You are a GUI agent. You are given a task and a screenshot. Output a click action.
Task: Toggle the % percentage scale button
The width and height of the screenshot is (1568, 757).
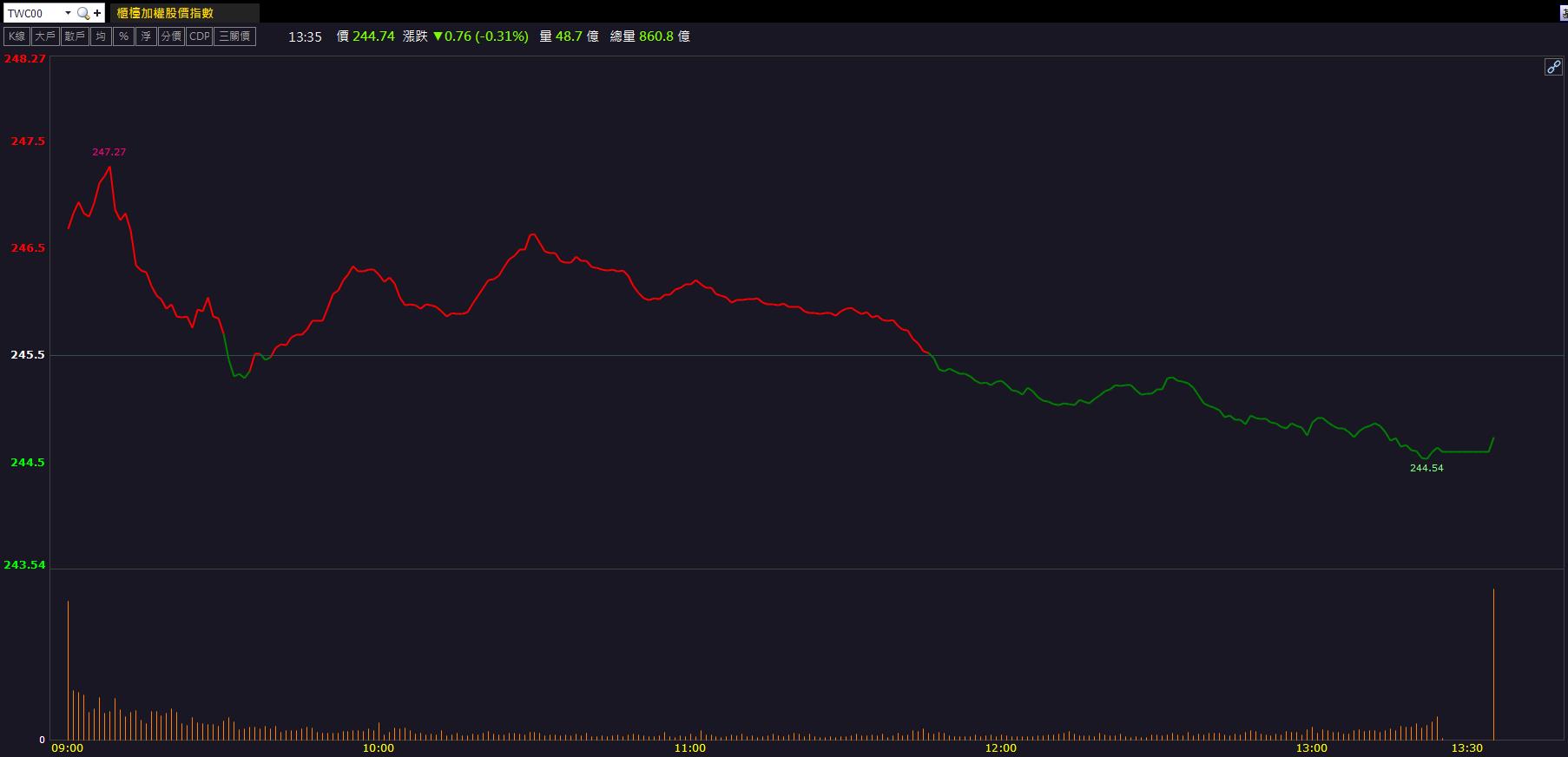coord(124,36)
